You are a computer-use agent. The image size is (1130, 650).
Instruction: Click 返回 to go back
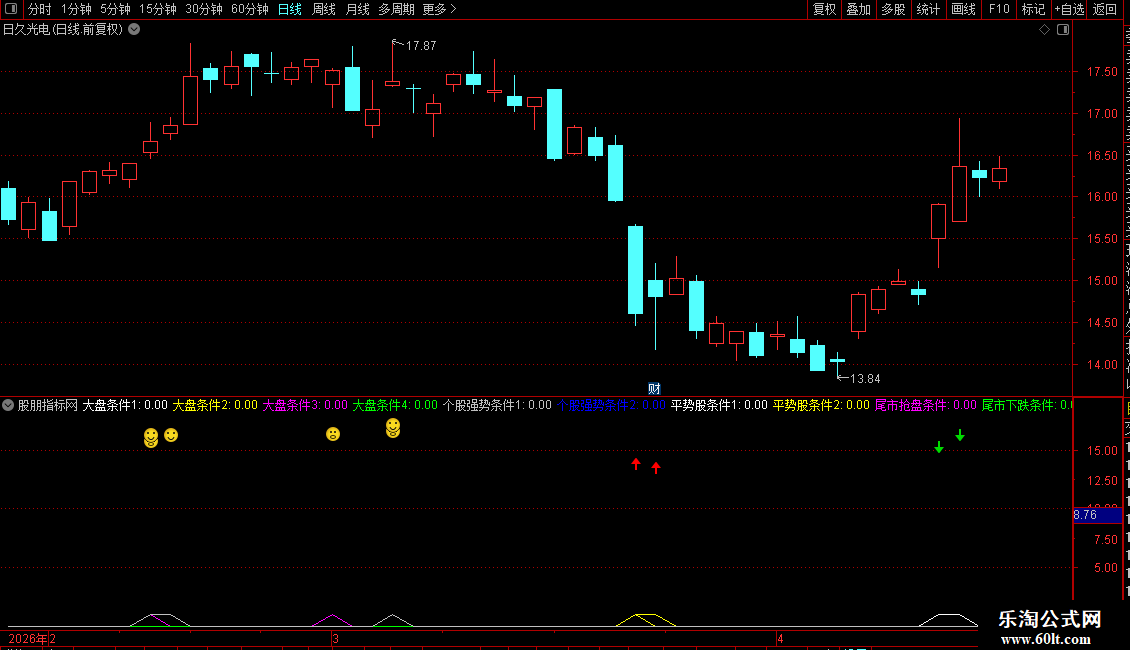click(1104, 9)
